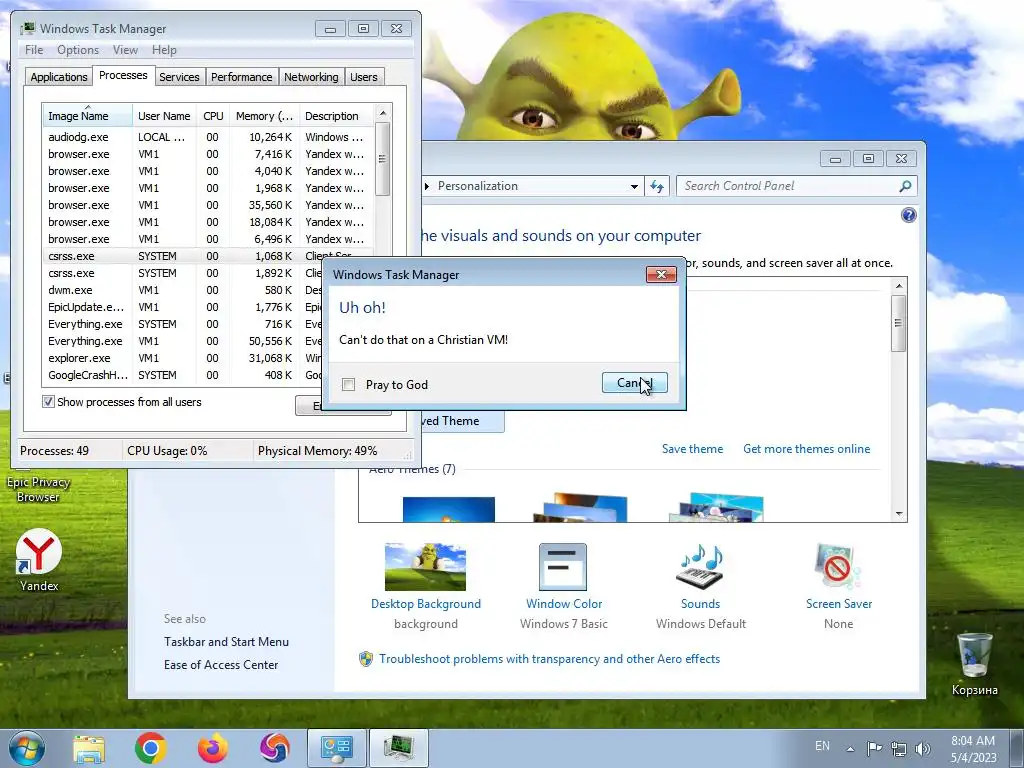The width and height of the screenshot is (1024, 768).
Task: Launch Google Chrome from the taskbar
Action: [151, 748]
